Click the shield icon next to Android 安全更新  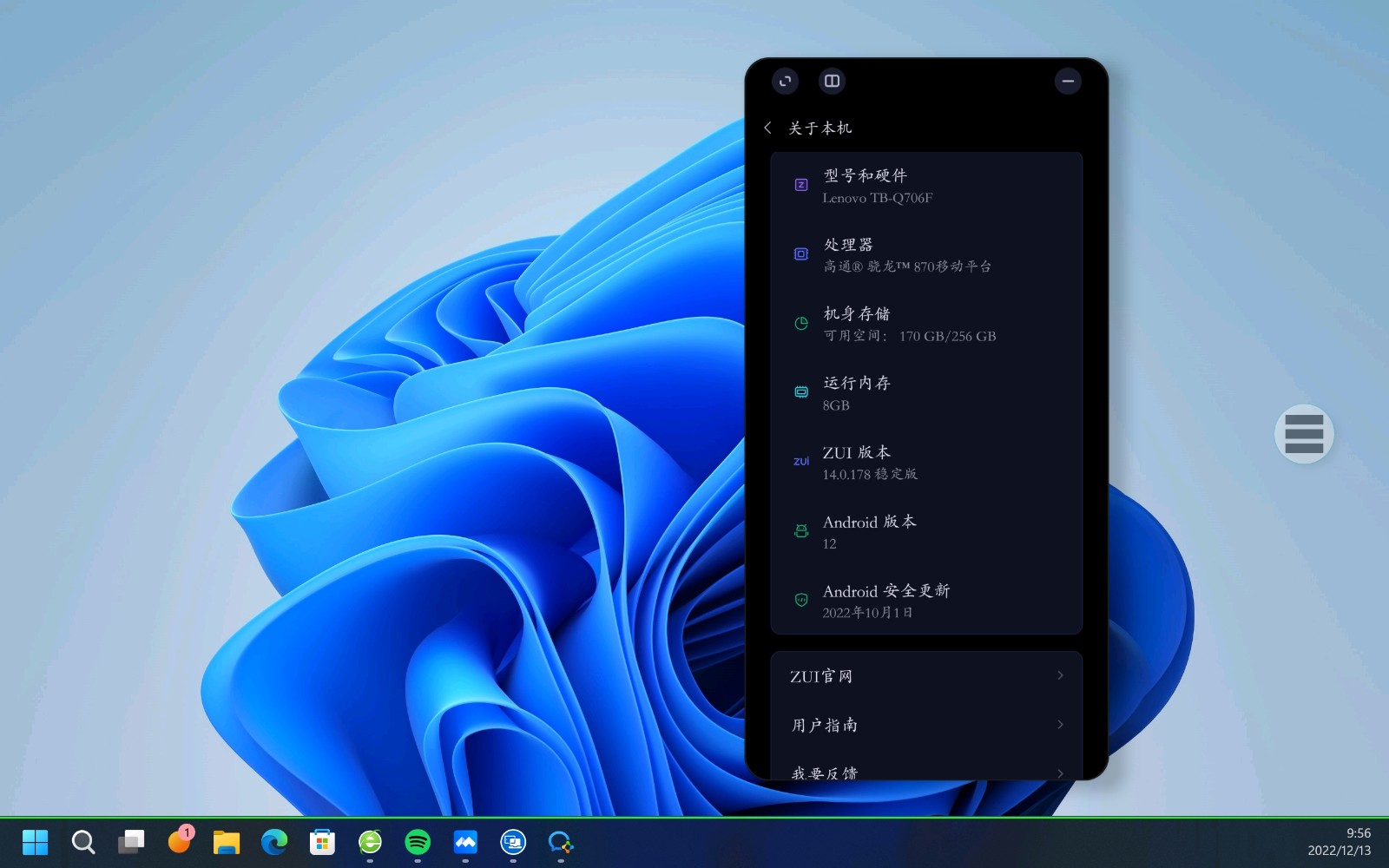801,600
